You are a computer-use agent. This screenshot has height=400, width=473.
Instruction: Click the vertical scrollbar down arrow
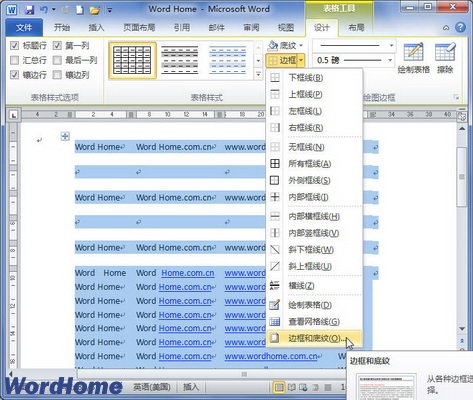pyautogui.click(x=462, y=329)
